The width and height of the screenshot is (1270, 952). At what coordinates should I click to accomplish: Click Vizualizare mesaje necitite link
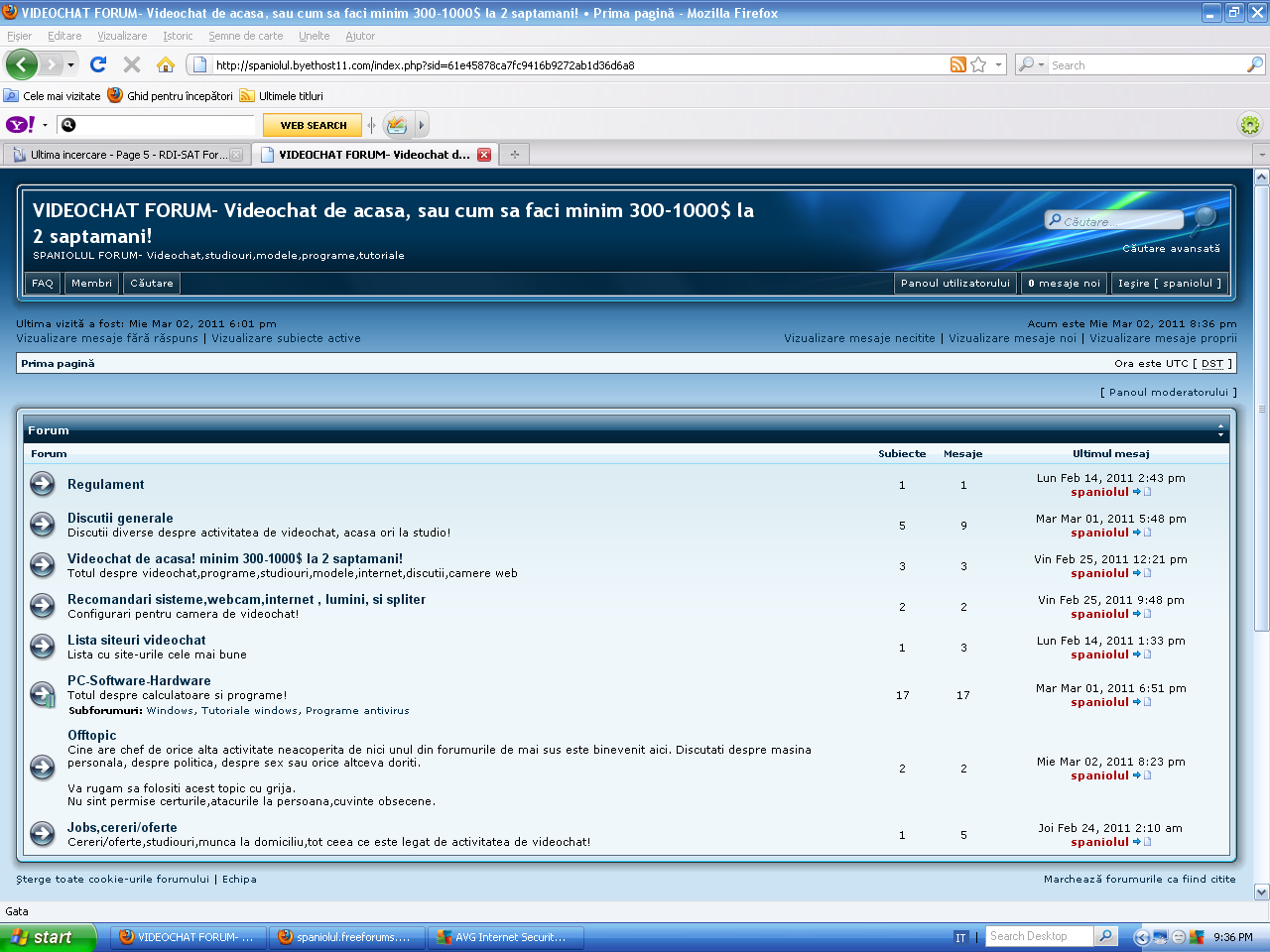pyautogui.click(x=859, y=338)
